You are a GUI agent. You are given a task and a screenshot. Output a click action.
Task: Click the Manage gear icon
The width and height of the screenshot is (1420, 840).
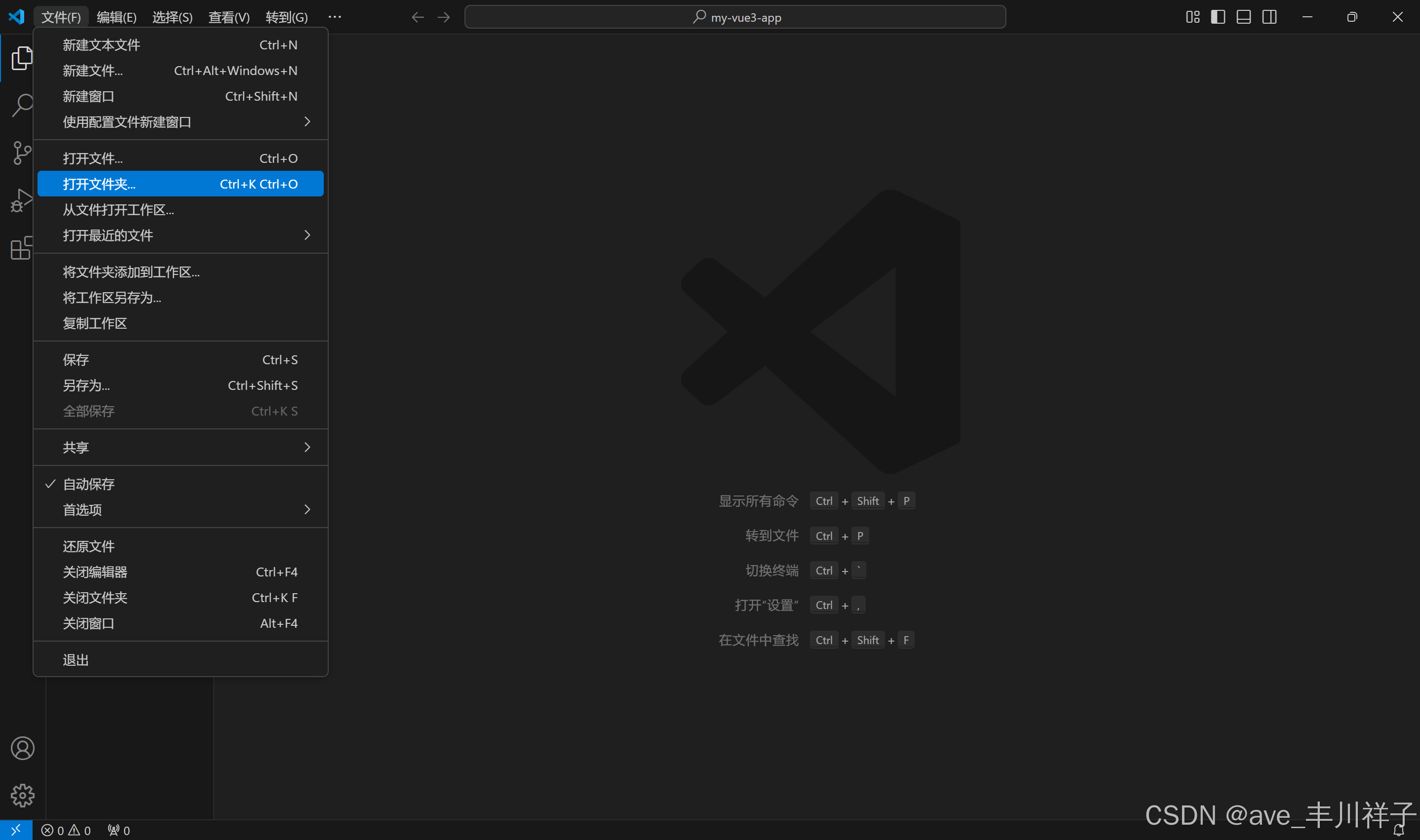tap(23, 795)
